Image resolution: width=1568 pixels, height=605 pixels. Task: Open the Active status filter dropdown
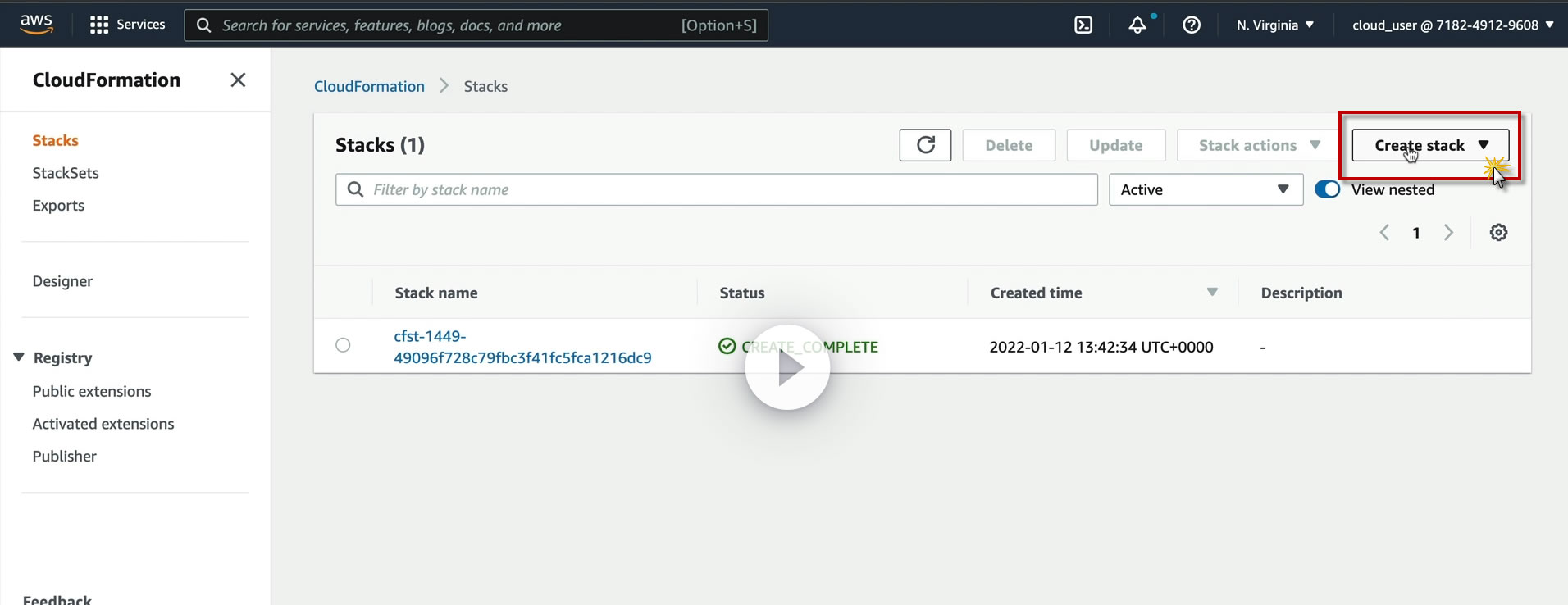click(1206, 189)
